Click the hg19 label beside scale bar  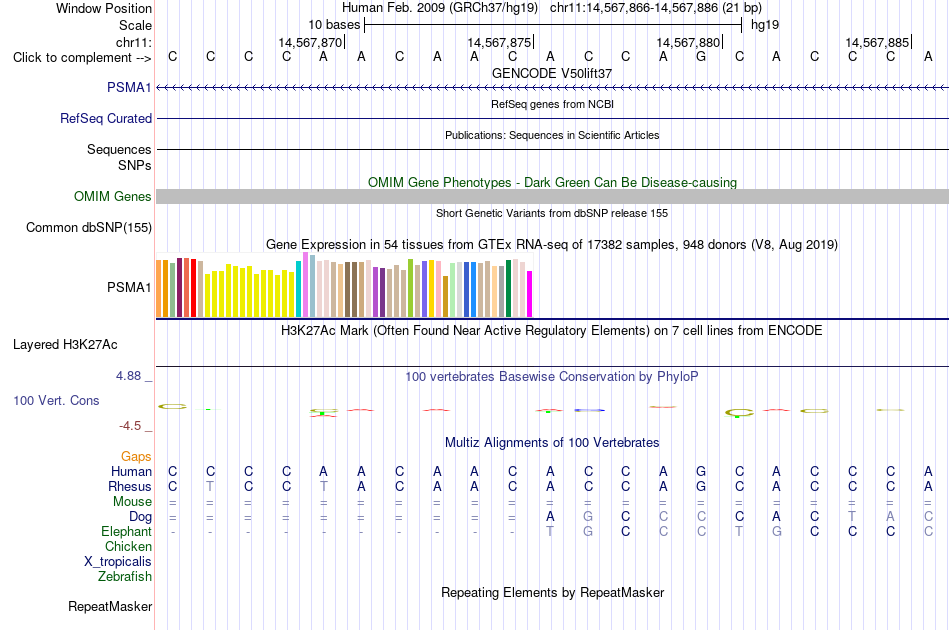(765, 25)
